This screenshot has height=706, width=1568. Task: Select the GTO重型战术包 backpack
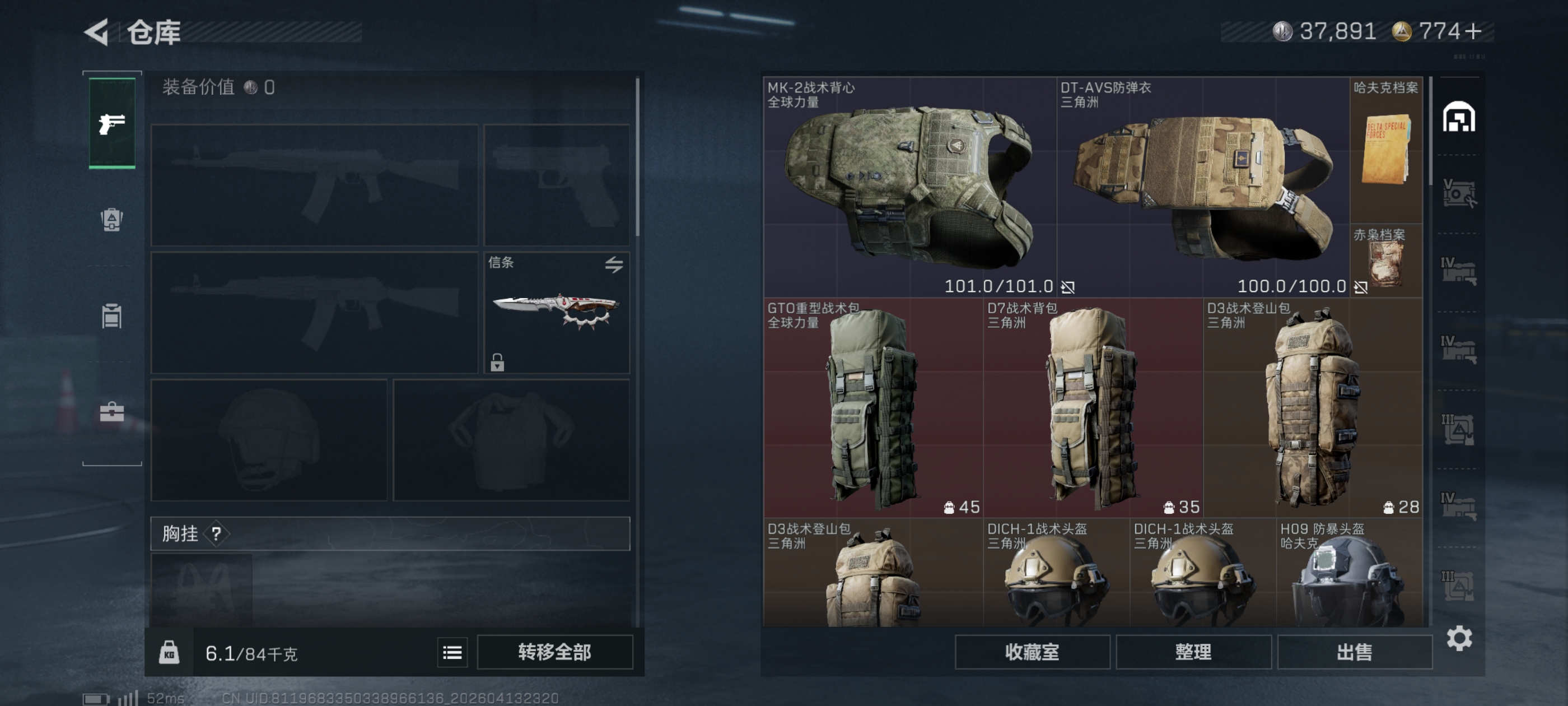[874, 407]
